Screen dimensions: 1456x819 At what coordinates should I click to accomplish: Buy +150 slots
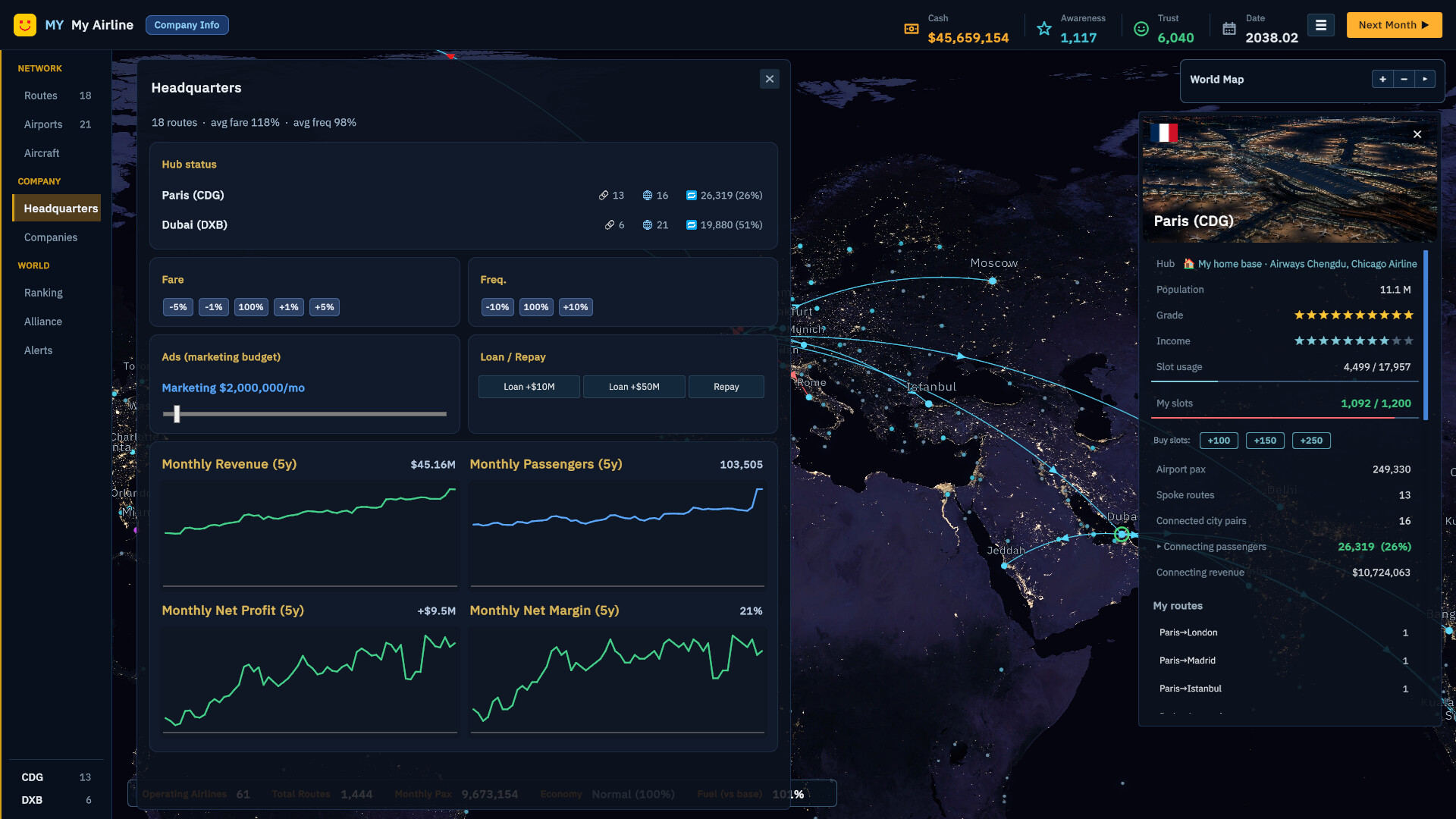(1265, 441)
